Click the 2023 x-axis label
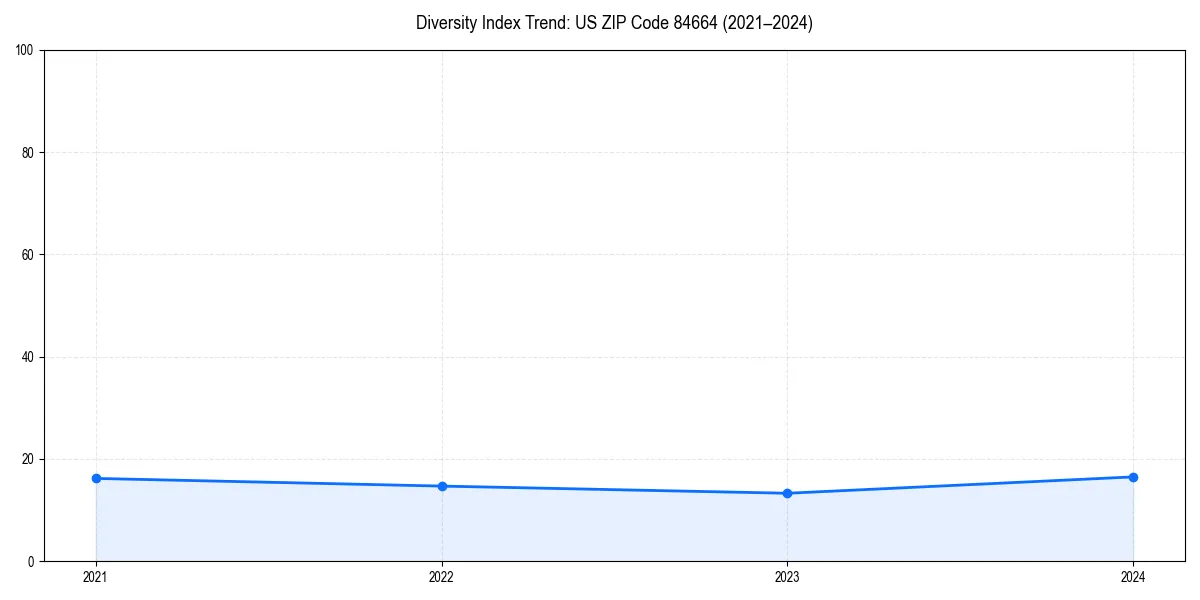1200x600 pixels. (x=787, y=577)
